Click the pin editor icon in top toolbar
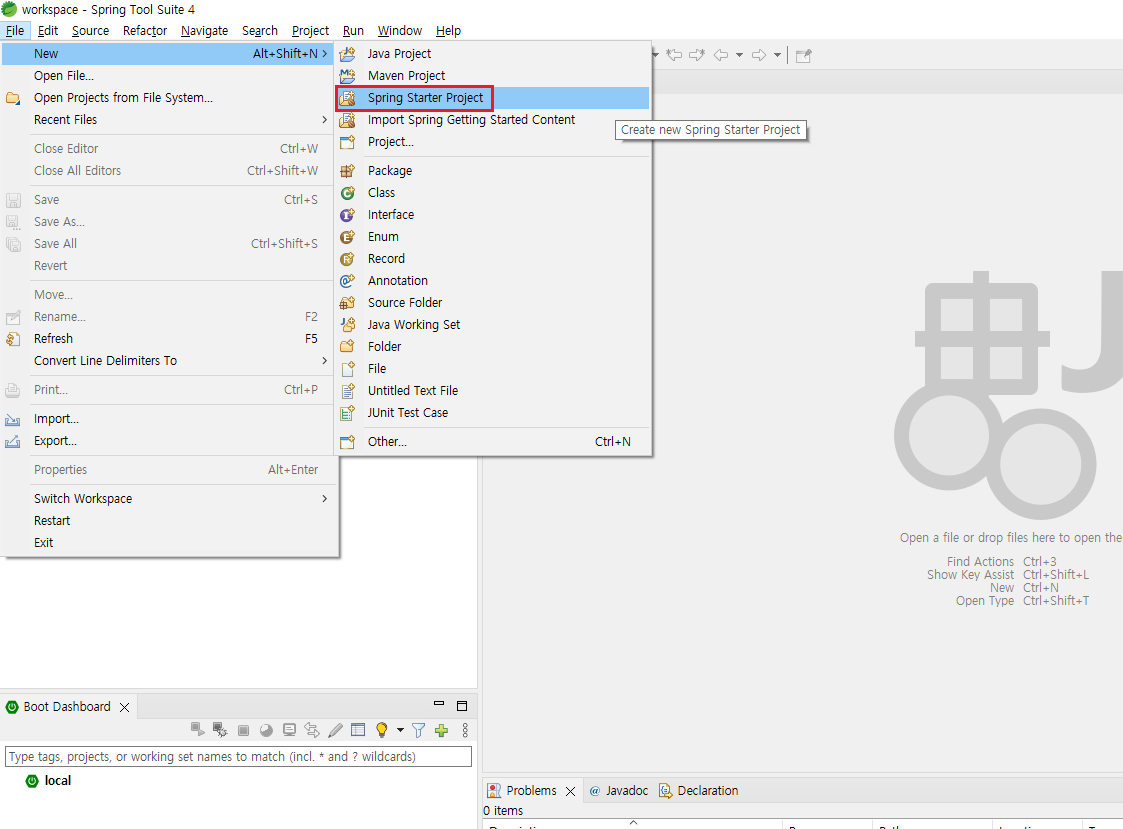Image resolution: width=1123 pixels, height=829 pixels. click(x=803, y=55)
